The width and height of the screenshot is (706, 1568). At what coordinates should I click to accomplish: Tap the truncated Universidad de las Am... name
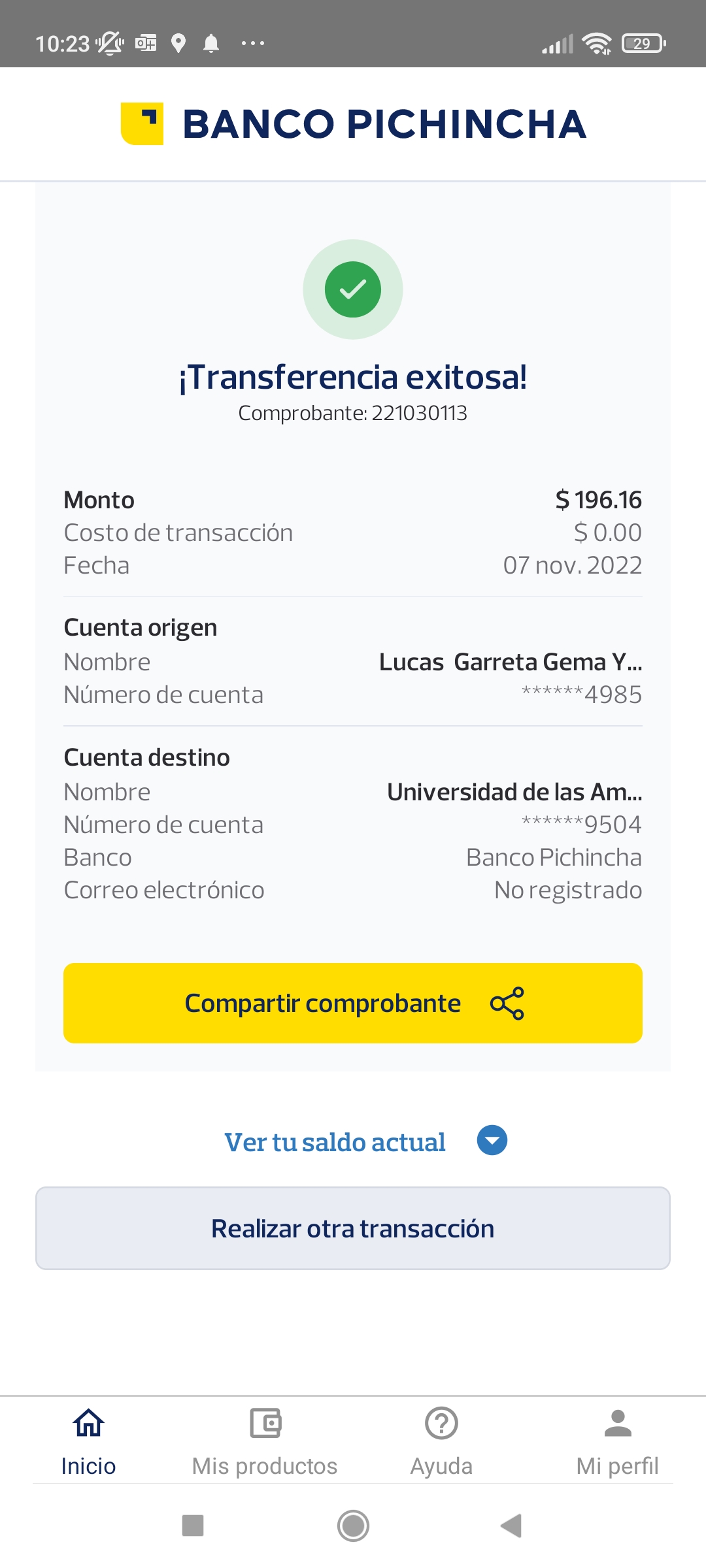pos(514,792)
